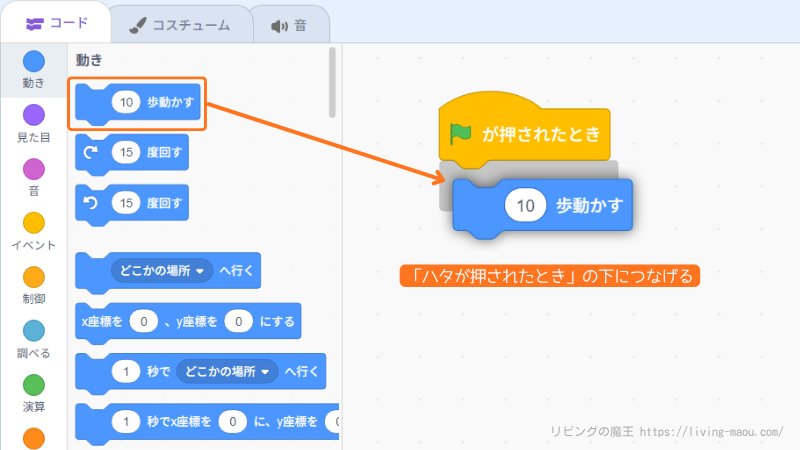Click the x座標 value field showing 0
The width and height of the screenshot is (800, 450).
coord(144,321)
